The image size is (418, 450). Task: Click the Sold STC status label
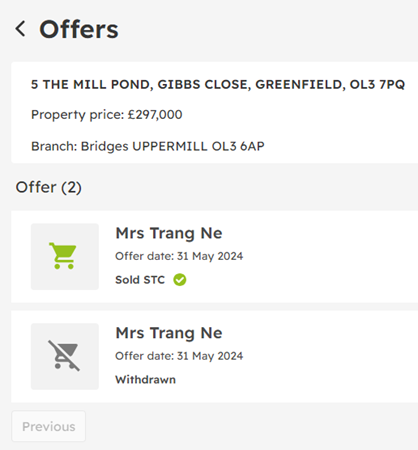pyautogui.click(x=140, y=280)
